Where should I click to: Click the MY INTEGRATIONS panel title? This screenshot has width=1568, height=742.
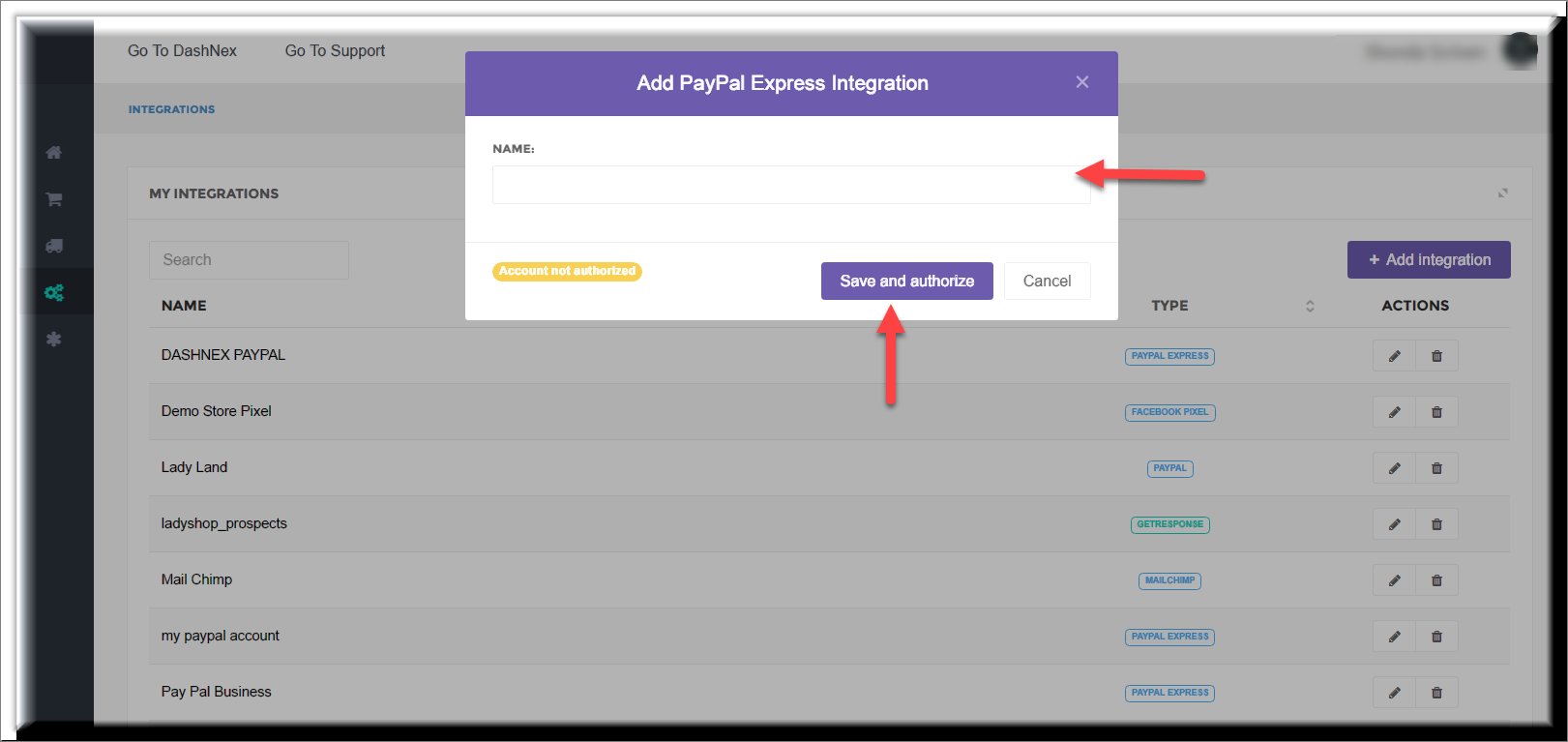[x=214, y=193]
